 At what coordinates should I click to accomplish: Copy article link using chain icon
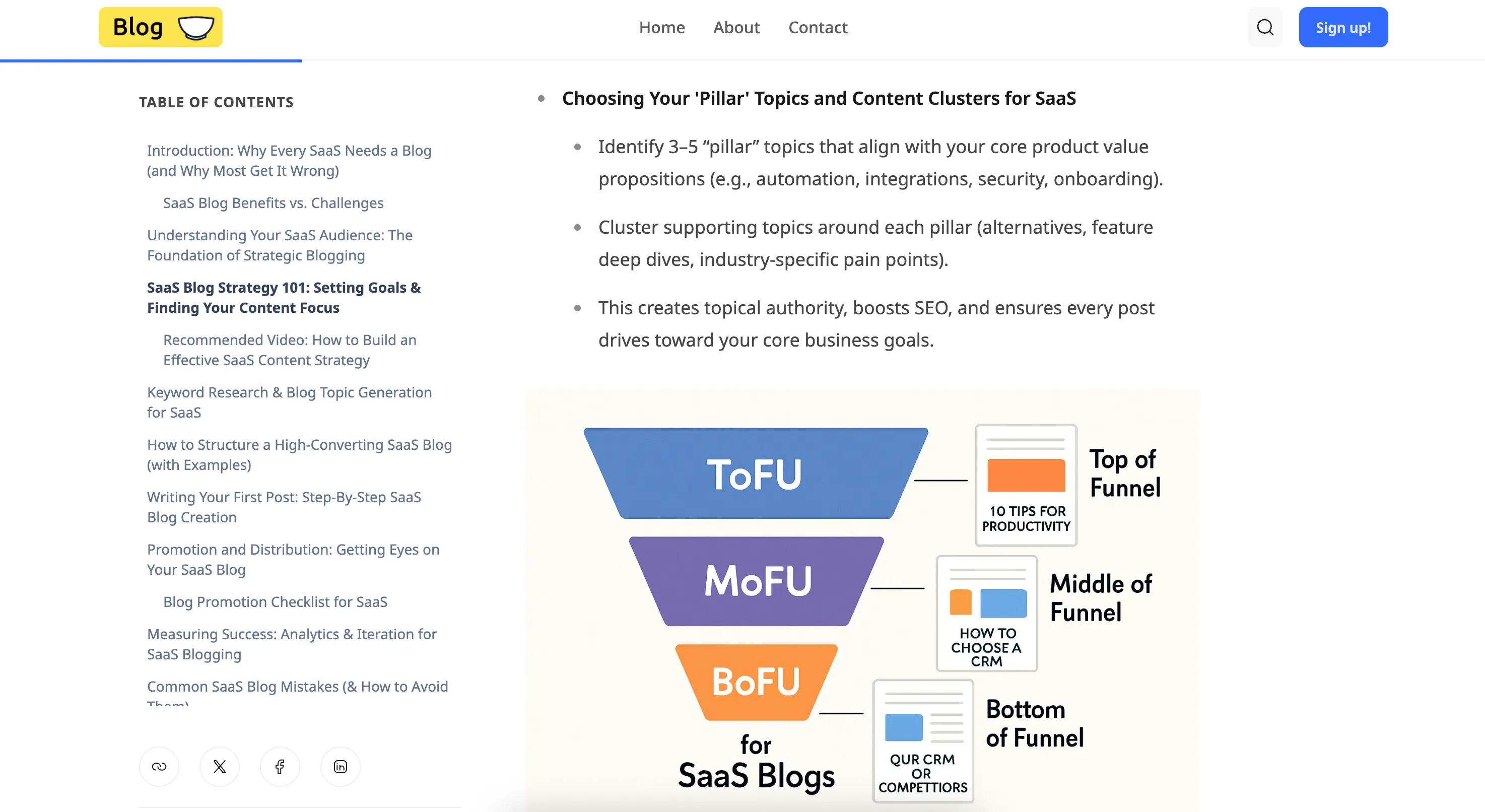tap(159, 767)
